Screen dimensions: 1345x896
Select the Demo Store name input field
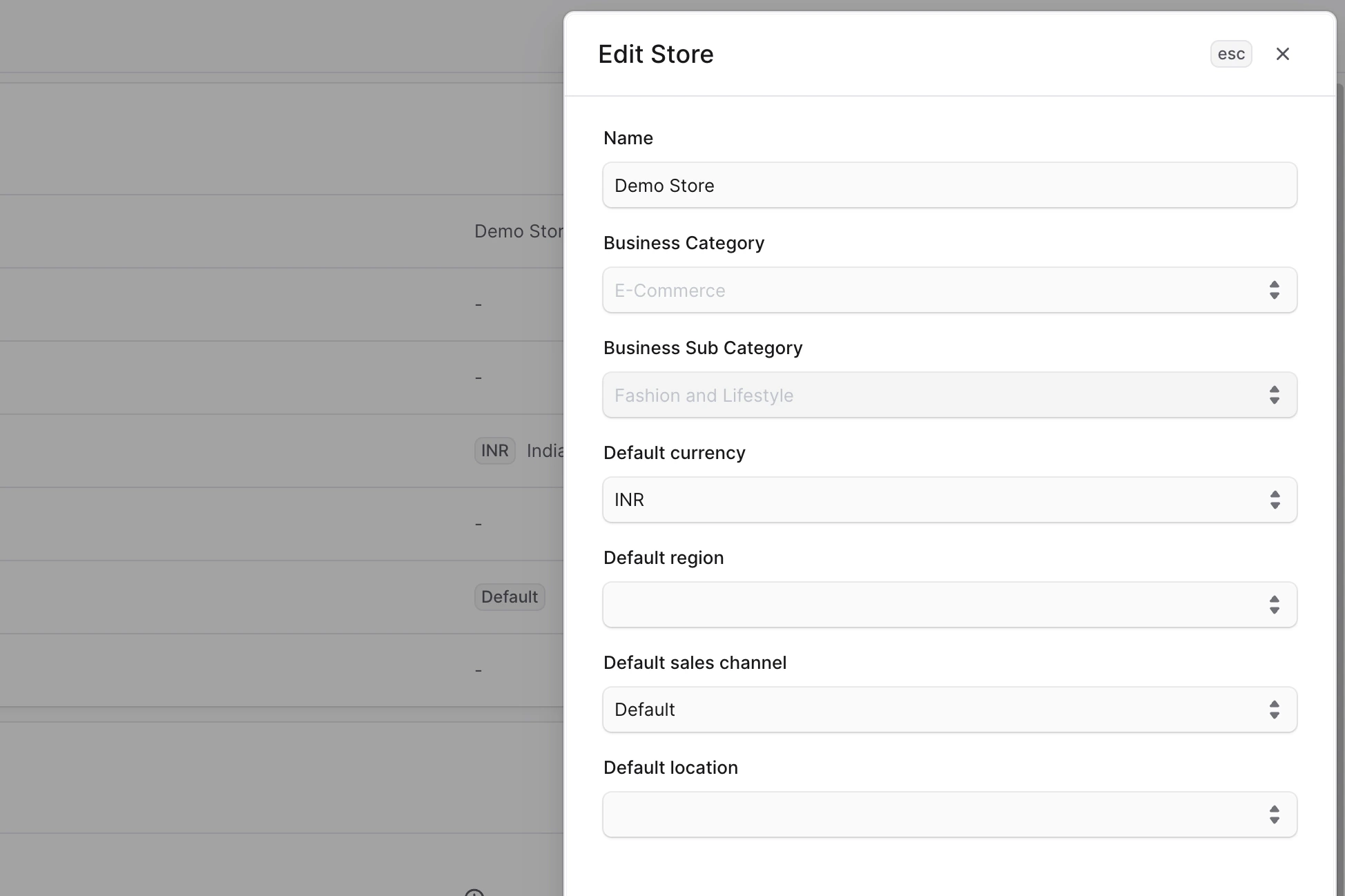(949, 185)
